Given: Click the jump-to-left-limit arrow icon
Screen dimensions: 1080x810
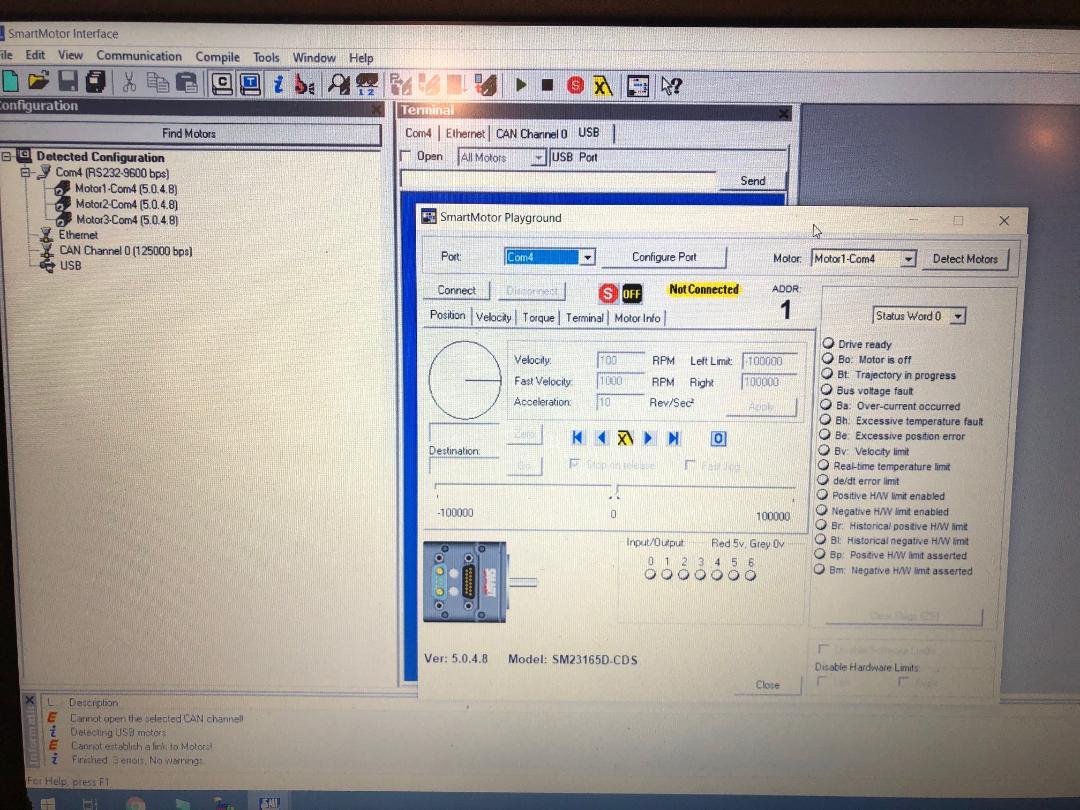Looking at the screenshot, I should pyautogui.click(x=577, y=437).
